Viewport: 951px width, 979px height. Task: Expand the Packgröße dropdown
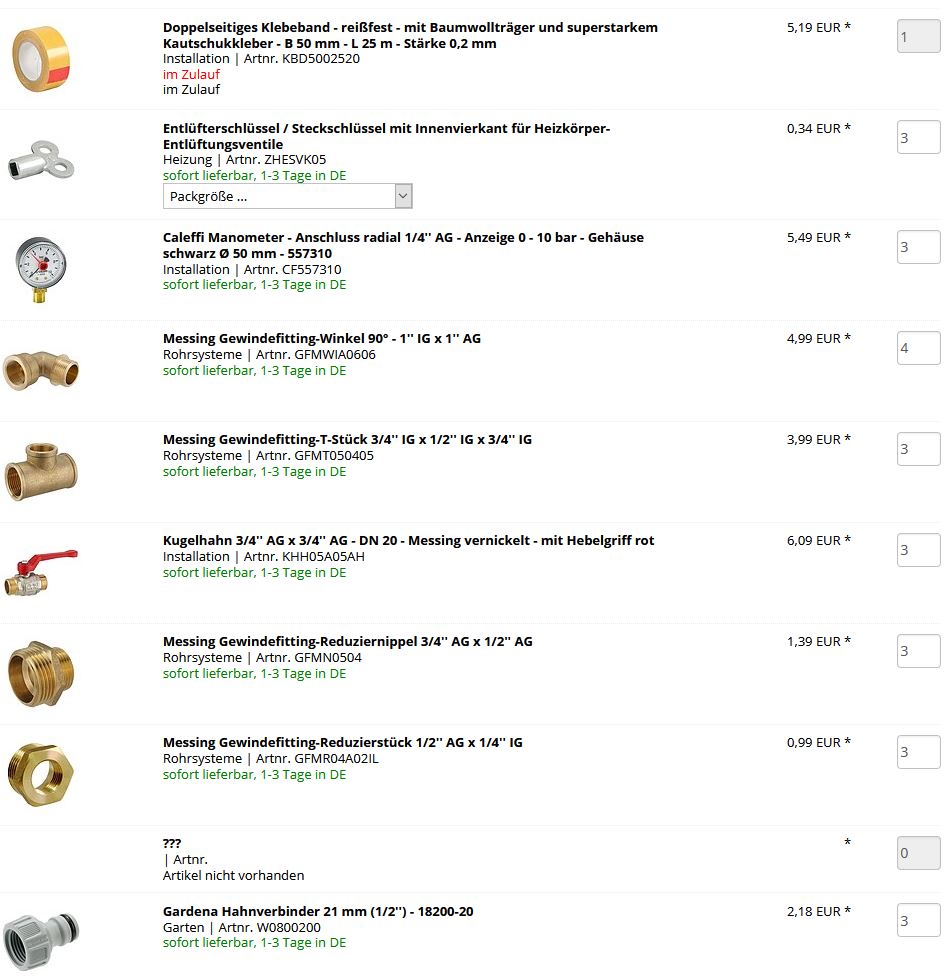coord(287,196)
